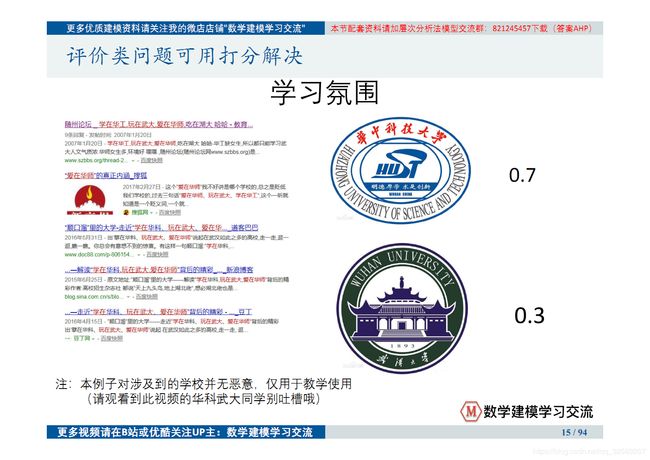The width and height of the screenshot is (650, 460).
Task: Click the blog.sina.com.cn/s/blo URL
Action: pyautogui.click(x=94, y=297)
